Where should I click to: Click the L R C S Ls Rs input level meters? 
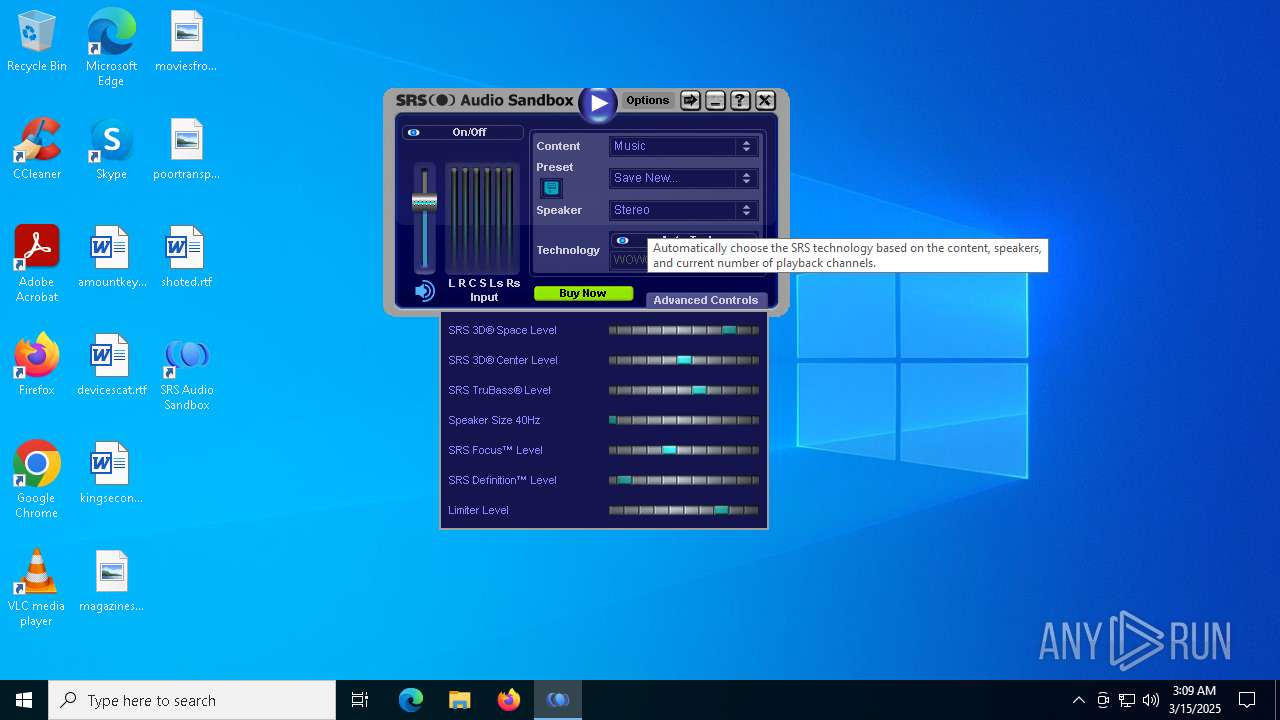click(x=483, y=219)
